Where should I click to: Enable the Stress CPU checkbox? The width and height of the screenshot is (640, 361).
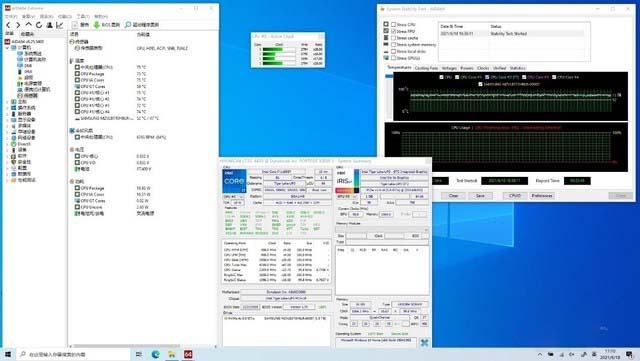pos(393,25)
